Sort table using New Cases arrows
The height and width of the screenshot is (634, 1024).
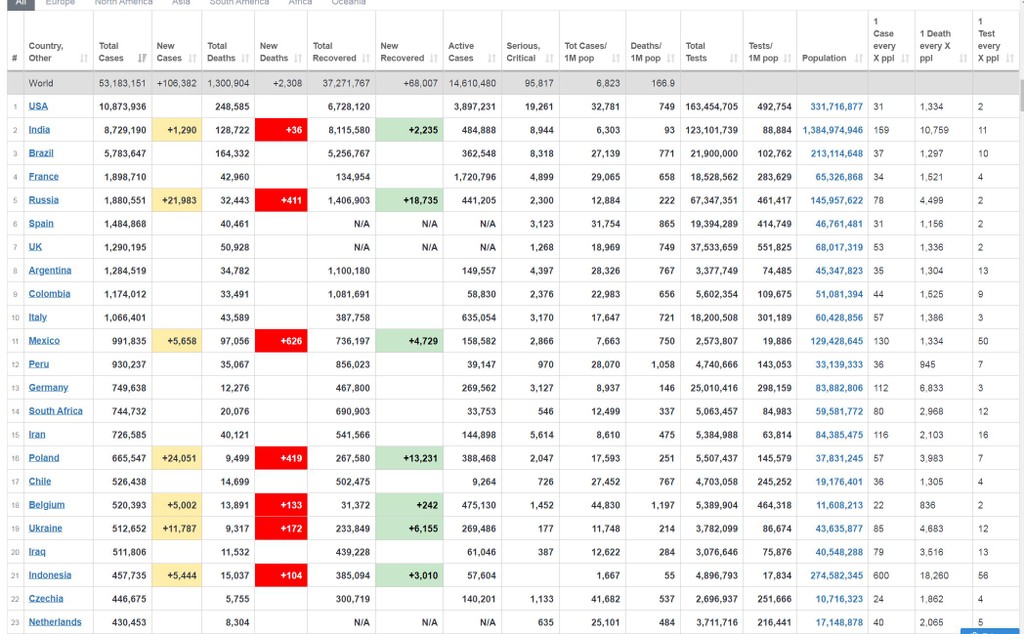192,59
